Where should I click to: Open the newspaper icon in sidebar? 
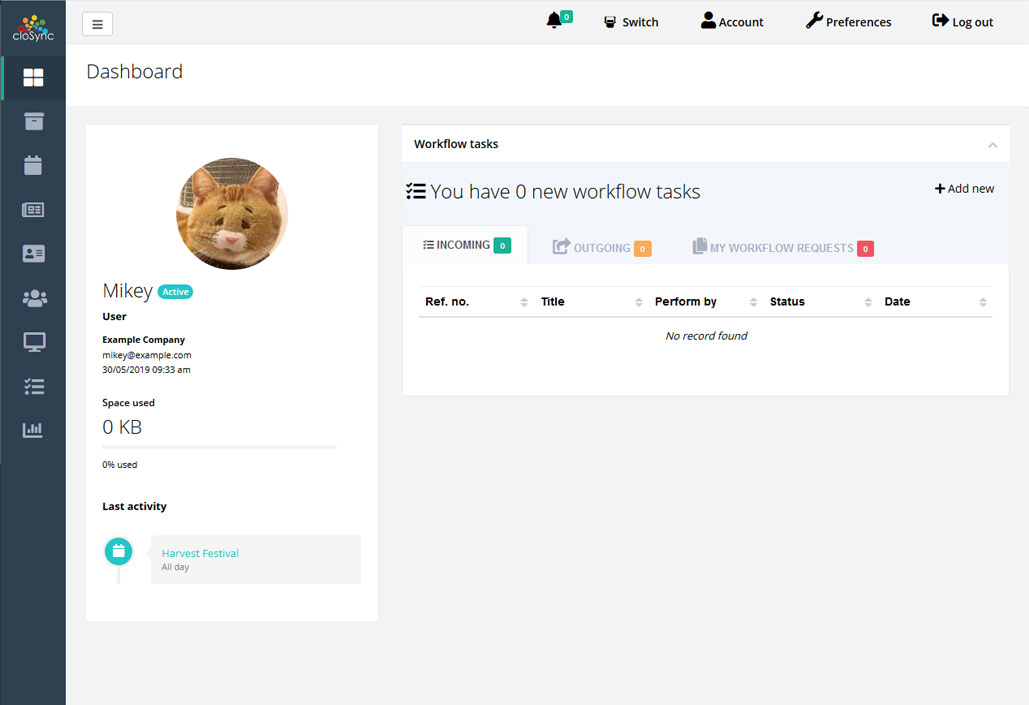tap(33, 210)
